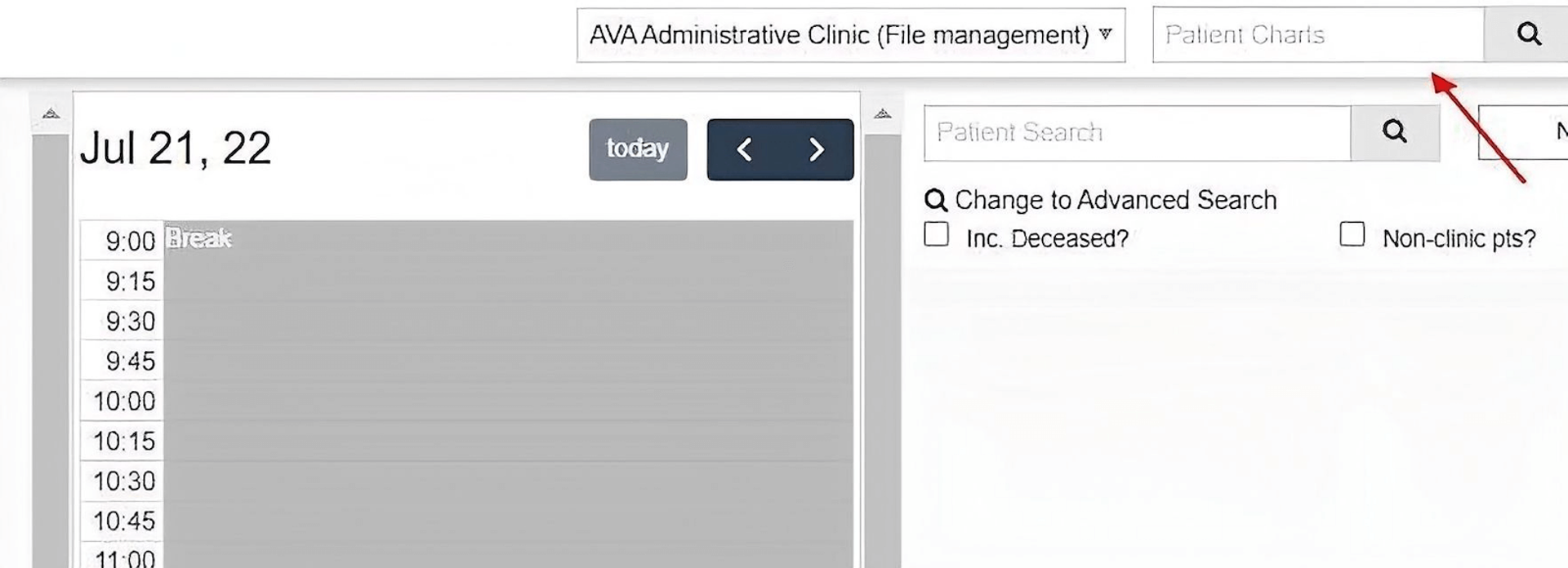
Task: Go to the previous day
Action: pos(744,149)
